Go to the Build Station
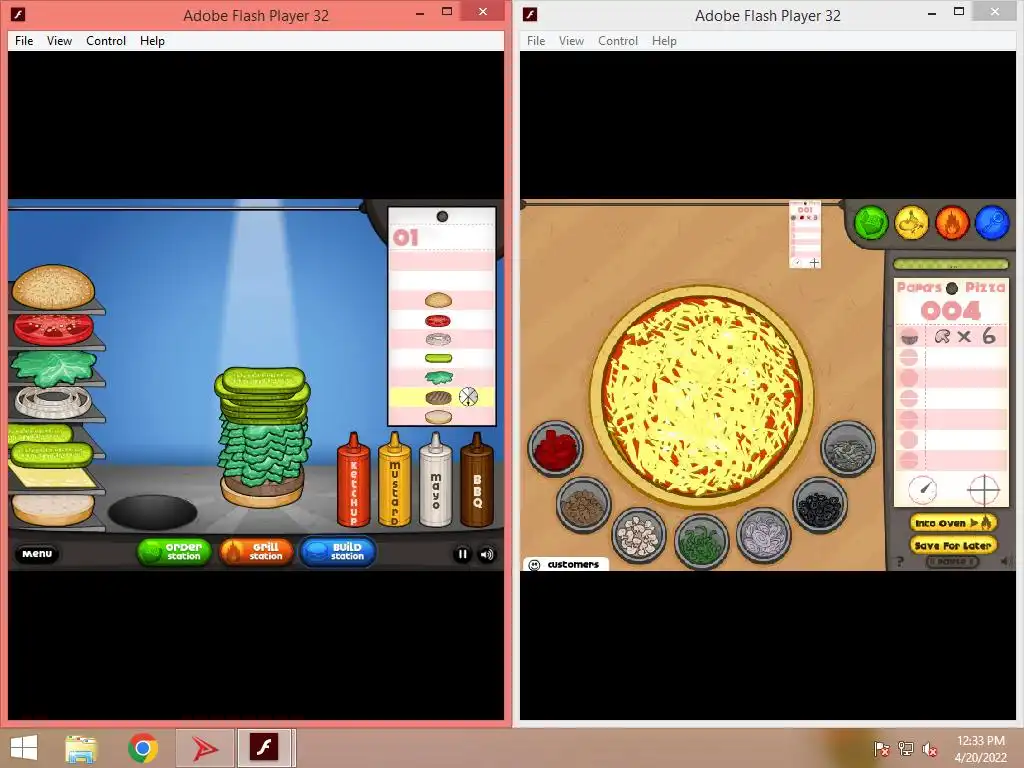1024x768 pixels. pyautogui.click(x=338, y=552)
